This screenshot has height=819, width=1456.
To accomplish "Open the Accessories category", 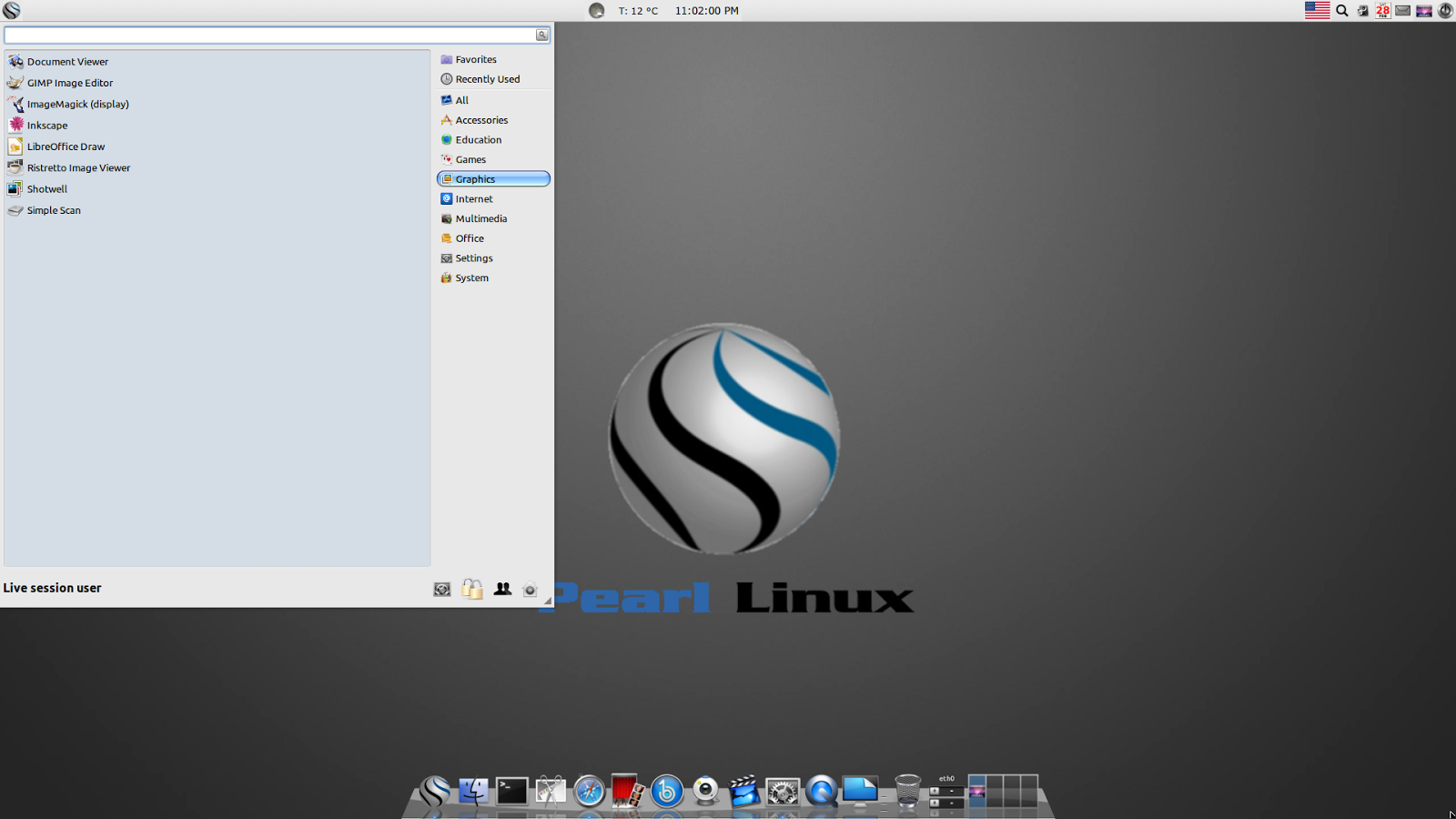I will [x=493, y=120].
